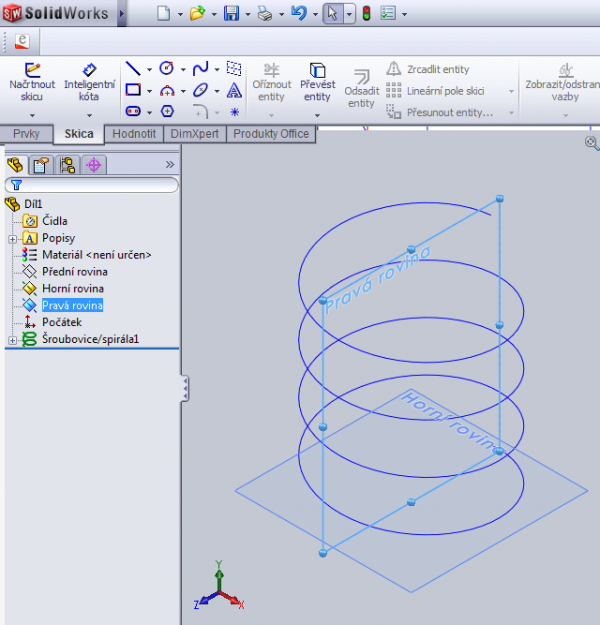Open the ConfigurationManager panel tab

coord(67,165)
